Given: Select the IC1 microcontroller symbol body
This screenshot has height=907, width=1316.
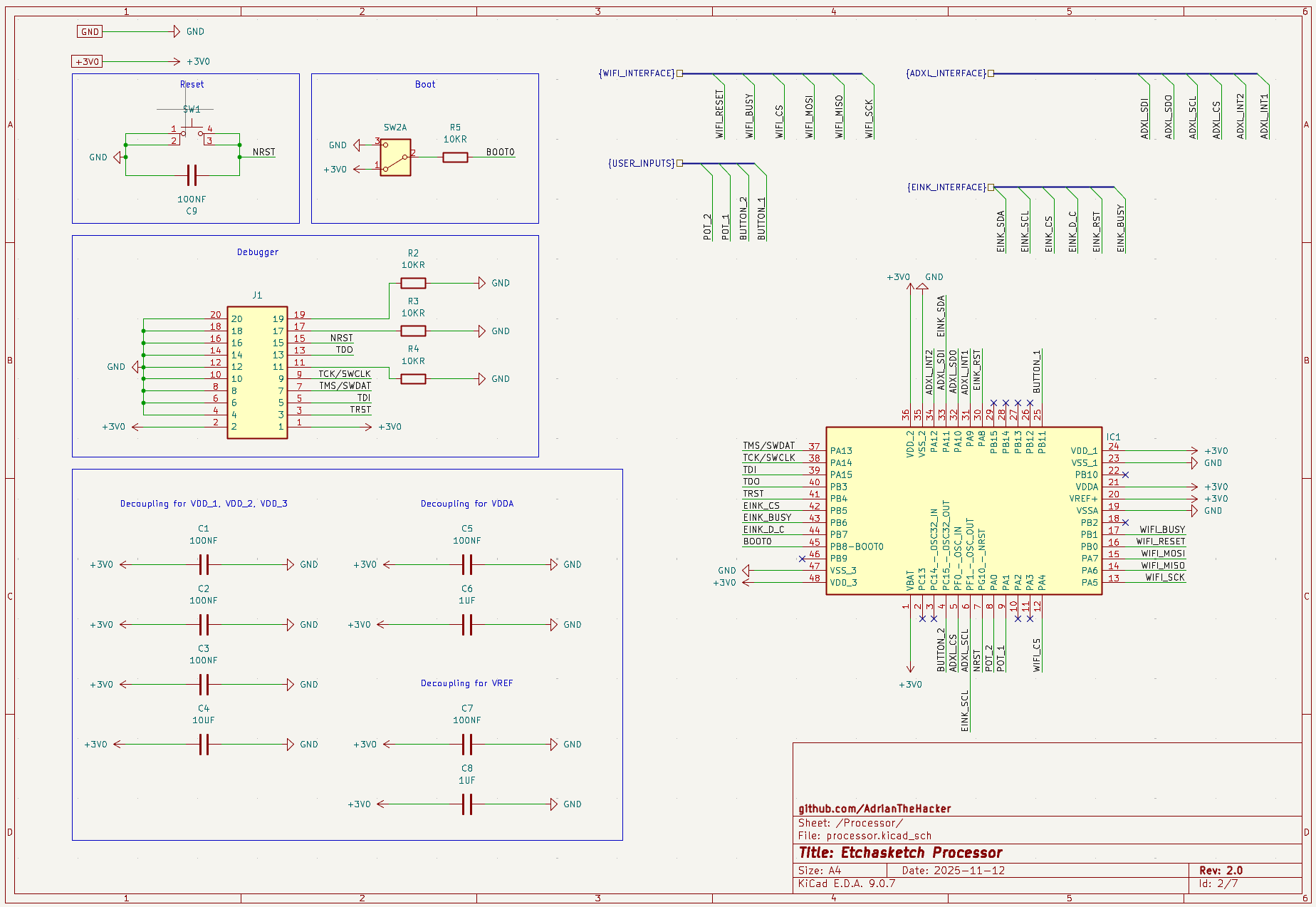Looking at the screenshot, I should pos(963,510).
